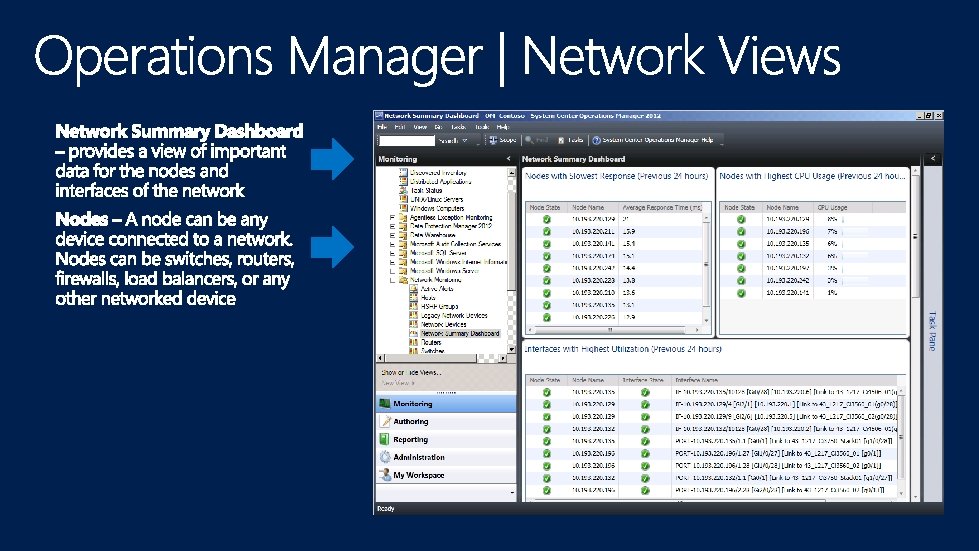Click the Discovered Inventory view icon
Image resolution: width=979 pixels, height=551 pixels.
click(x=403, y=172)
